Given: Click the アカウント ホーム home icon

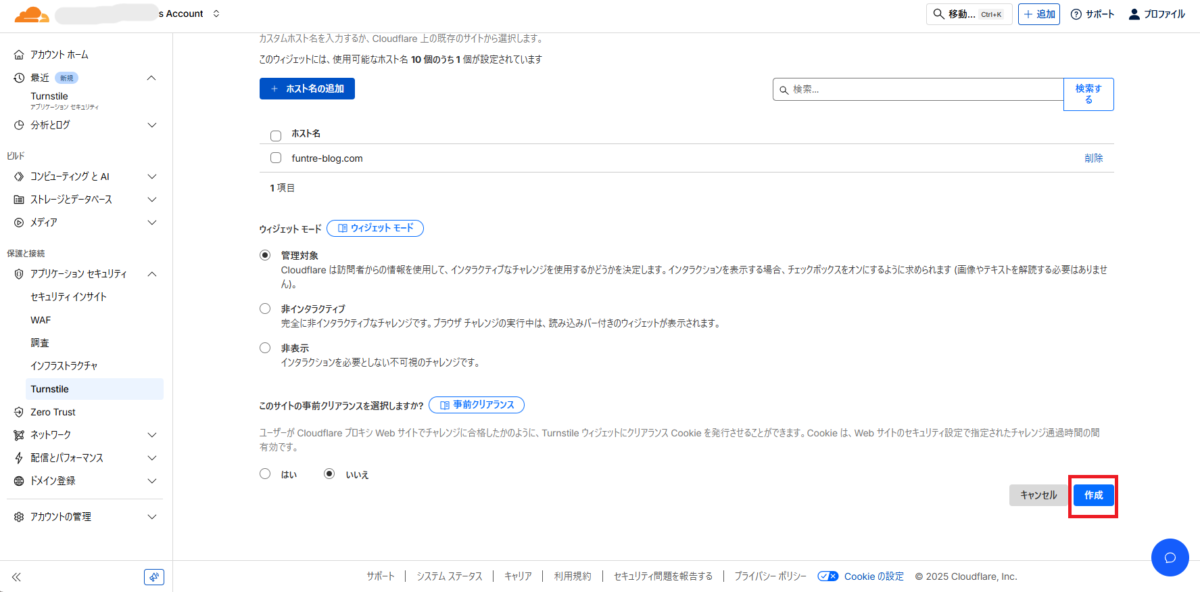Looking at the screenshot, I should 19,54.
